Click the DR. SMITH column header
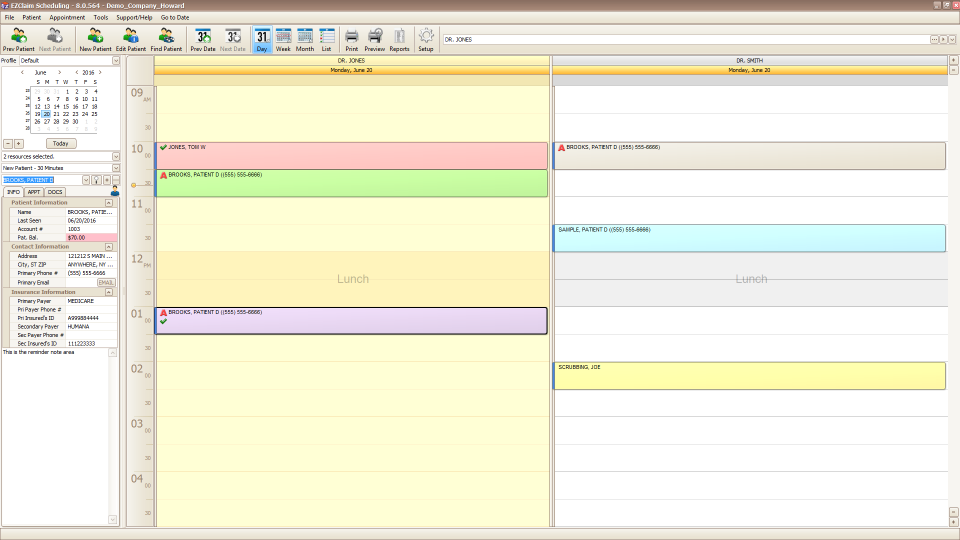Screen dimensions: 960x540 (749, 61)
